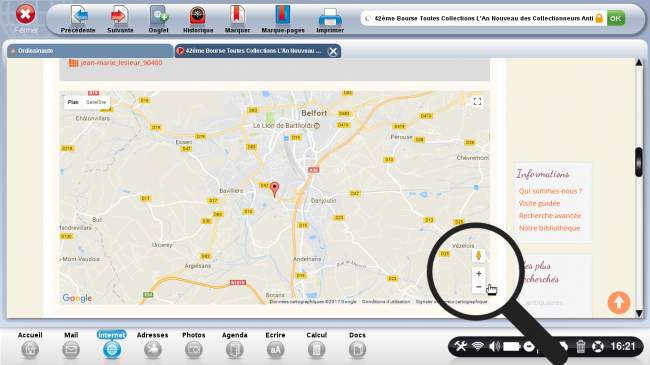650x365 pixels.
Task: Click the scrollbar down arrow
Action: (639, 313)
